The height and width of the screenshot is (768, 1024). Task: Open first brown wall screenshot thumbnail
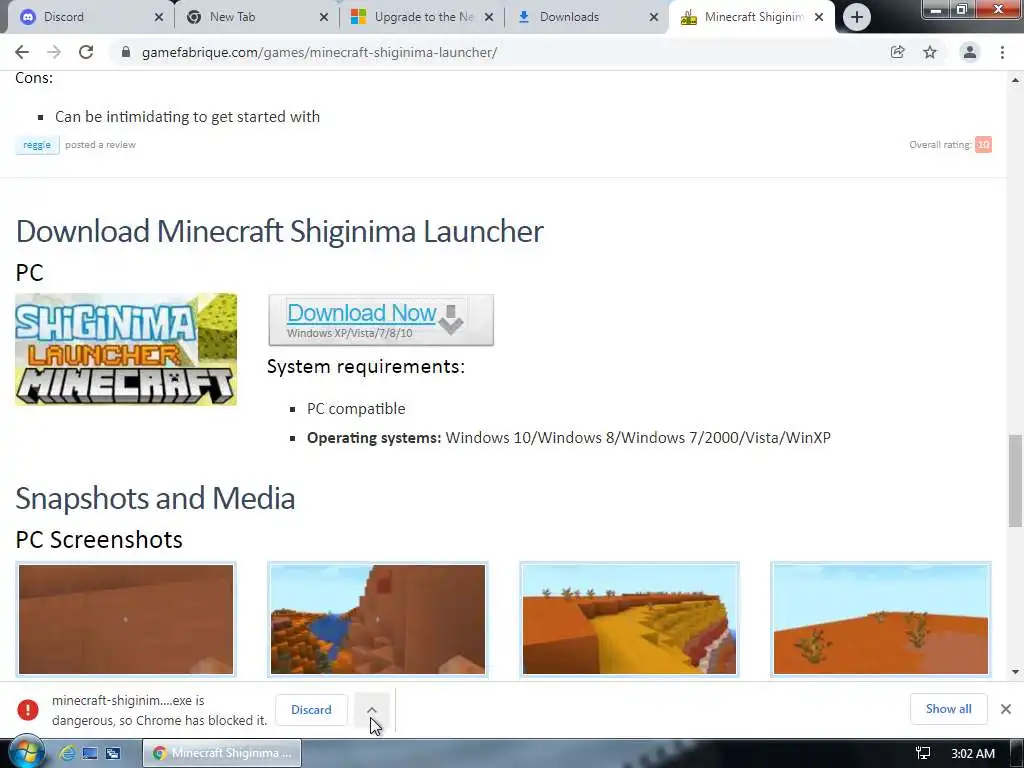pyautogui.click(x=126, y=619)
